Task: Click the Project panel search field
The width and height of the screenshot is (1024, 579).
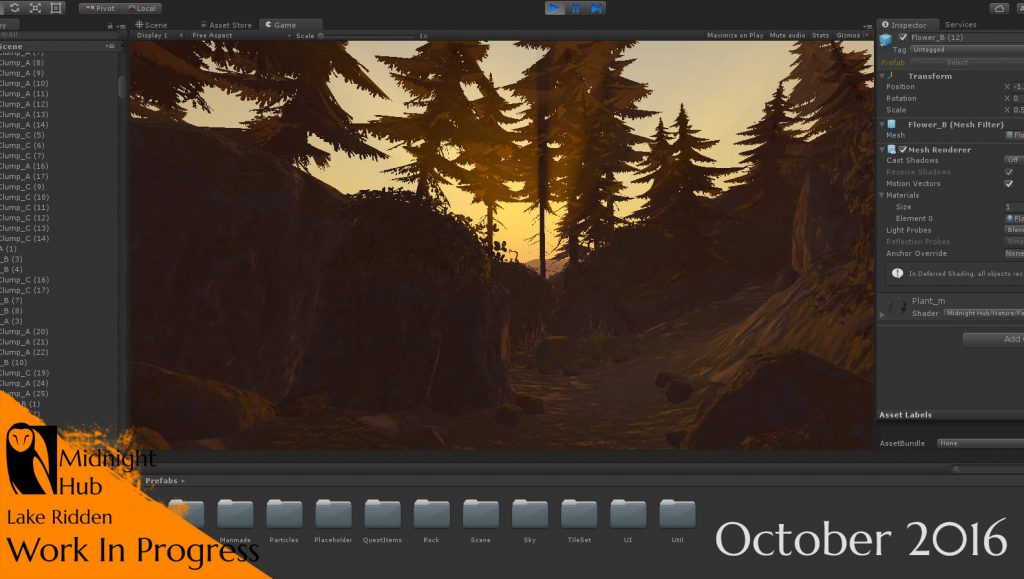Action: click(987, 469)
